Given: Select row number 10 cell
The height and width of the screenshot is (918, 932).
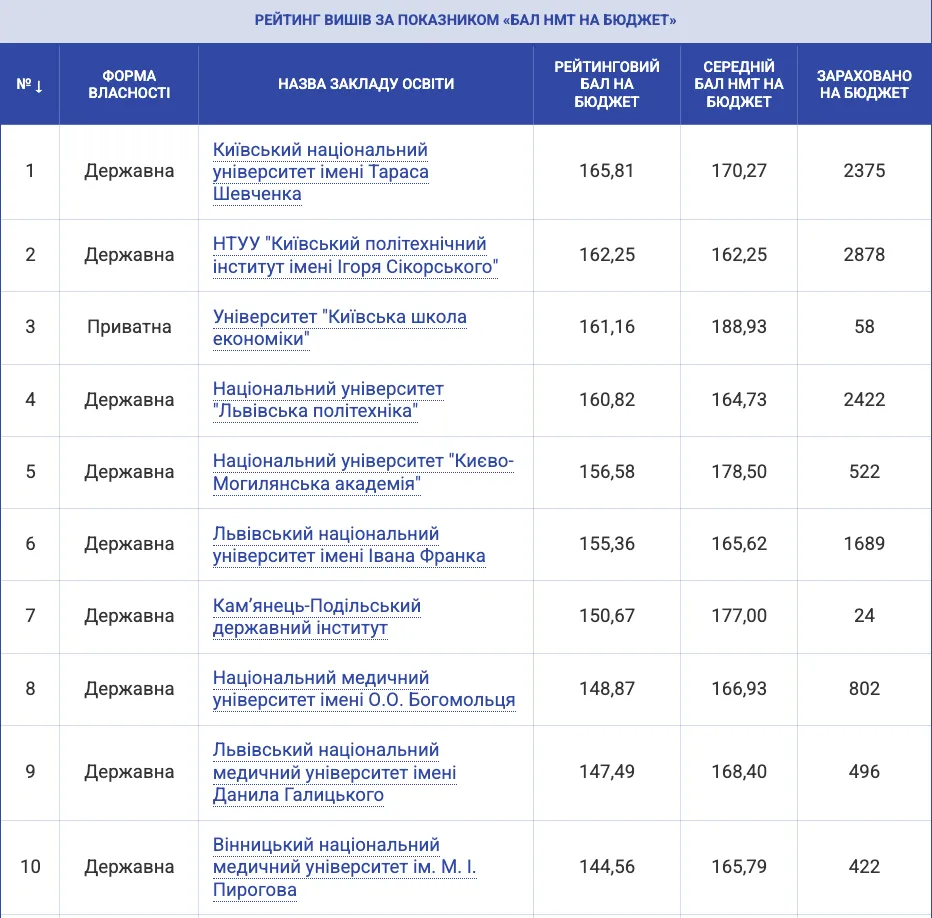Looking at the screenshot, I should click(x=30, y=867).
